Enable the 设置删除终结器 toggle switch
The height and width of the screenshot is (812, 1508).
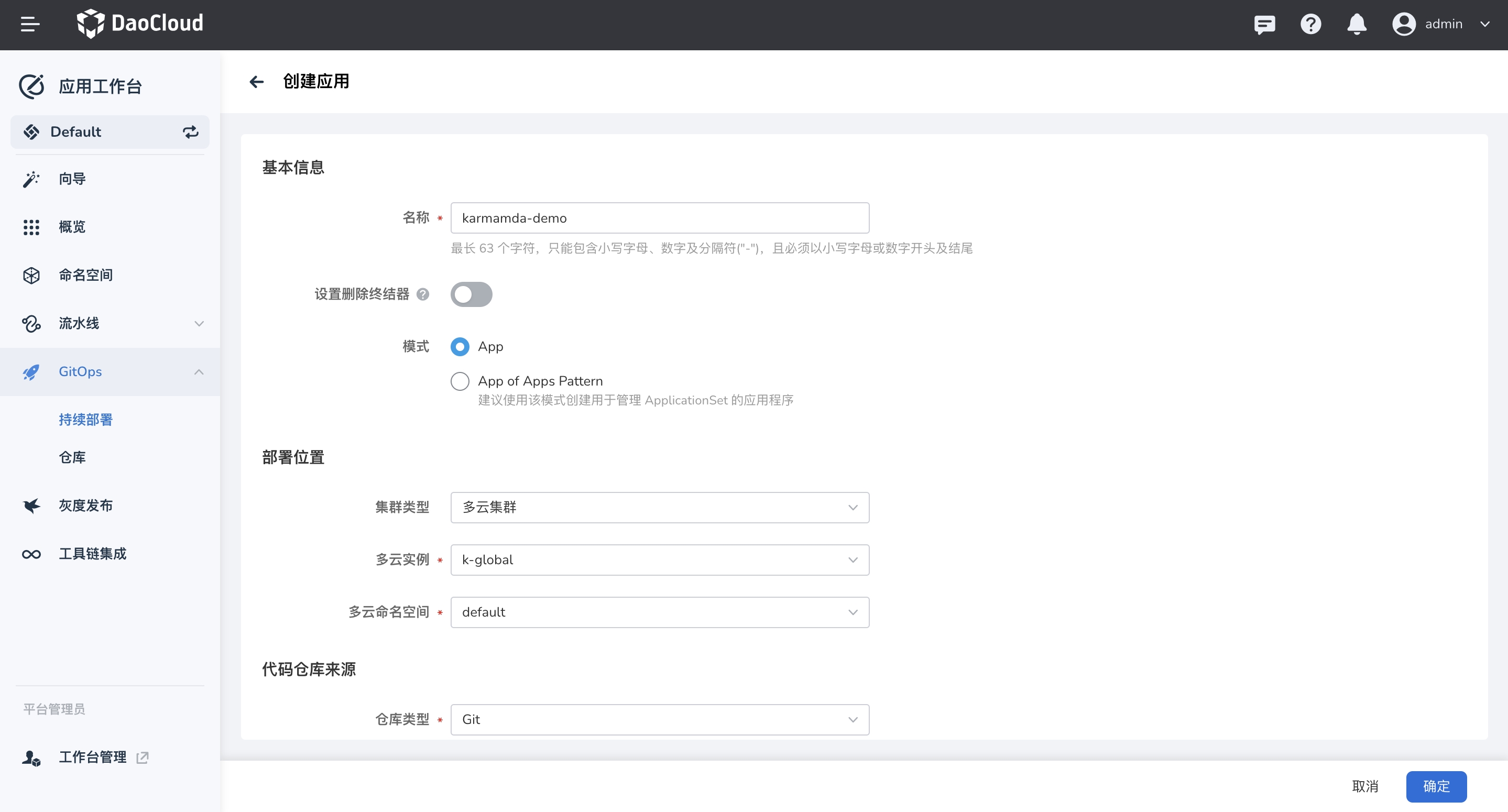coord(471,294)
